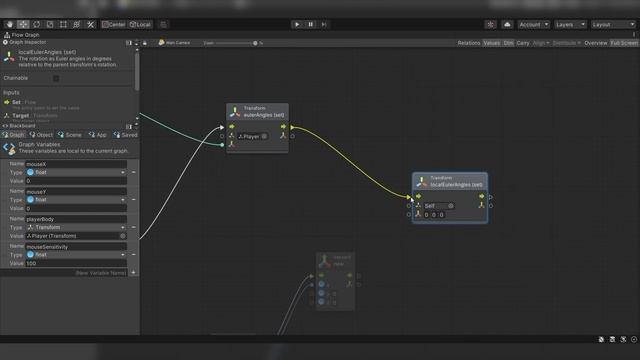Image resolution: width=640 pixels, height=360 pixels.
Task: Open type dropdown for mouseX variable
Action: click(76, 172)
